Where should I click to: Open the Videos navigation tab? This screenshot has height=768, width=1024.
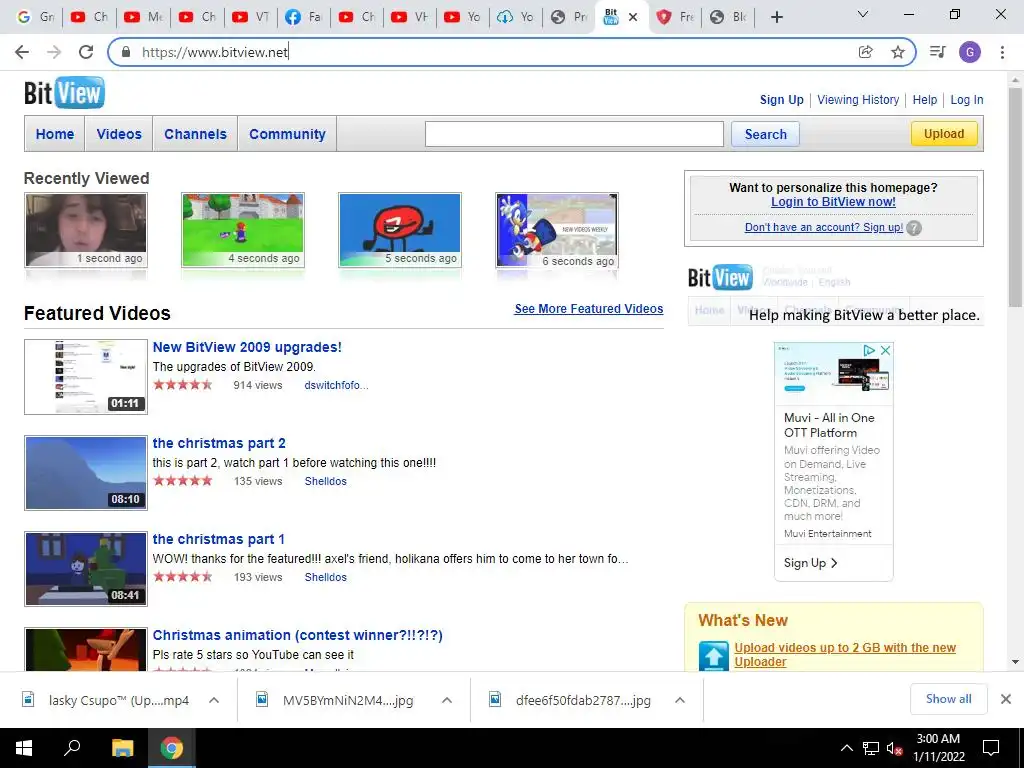[x=119, y=134]
